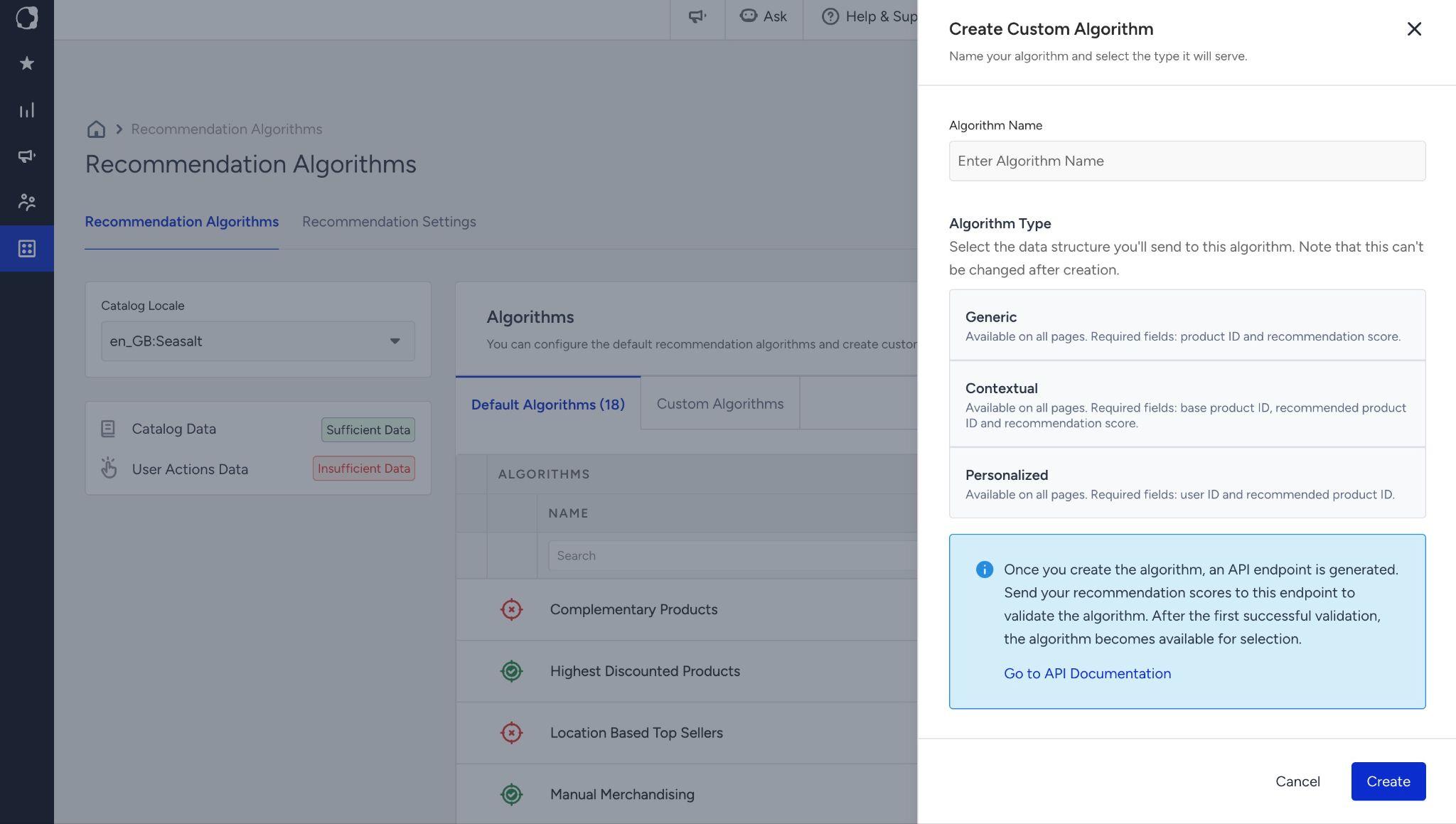Switch to the Custom Algorithms tab
Viewport: 1456px width, 824px height.
point(719,404)
